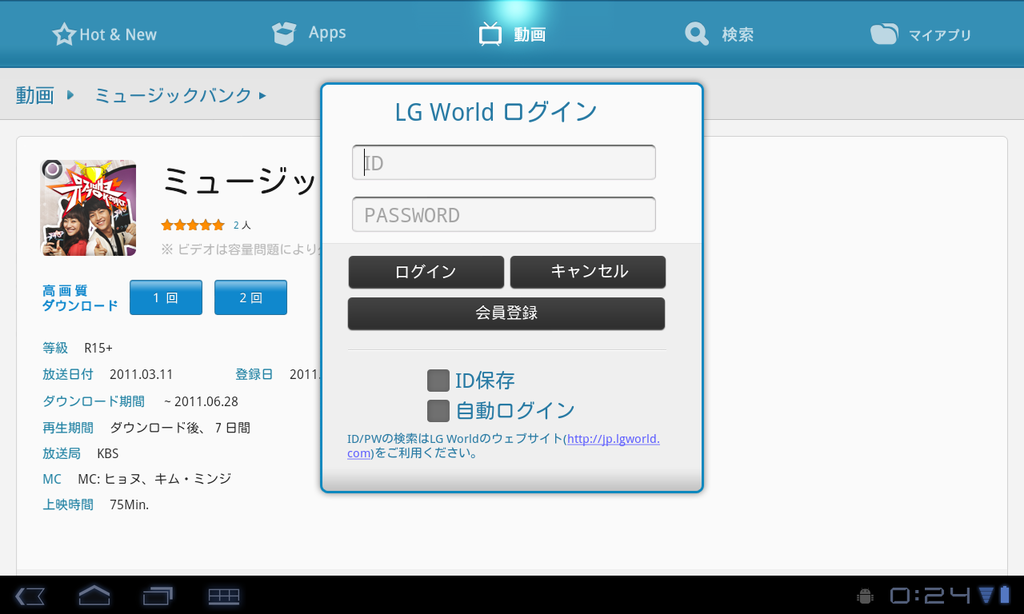Open the My Apps folder icon
This screenshot has width=1024, height=614.
[x=884, y=34]
